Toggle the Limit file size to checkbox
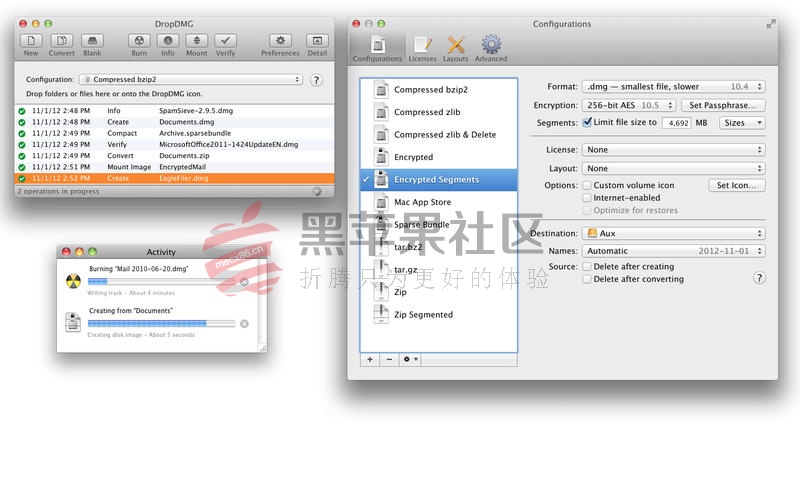The image size is (800, 500). point(587,122)
